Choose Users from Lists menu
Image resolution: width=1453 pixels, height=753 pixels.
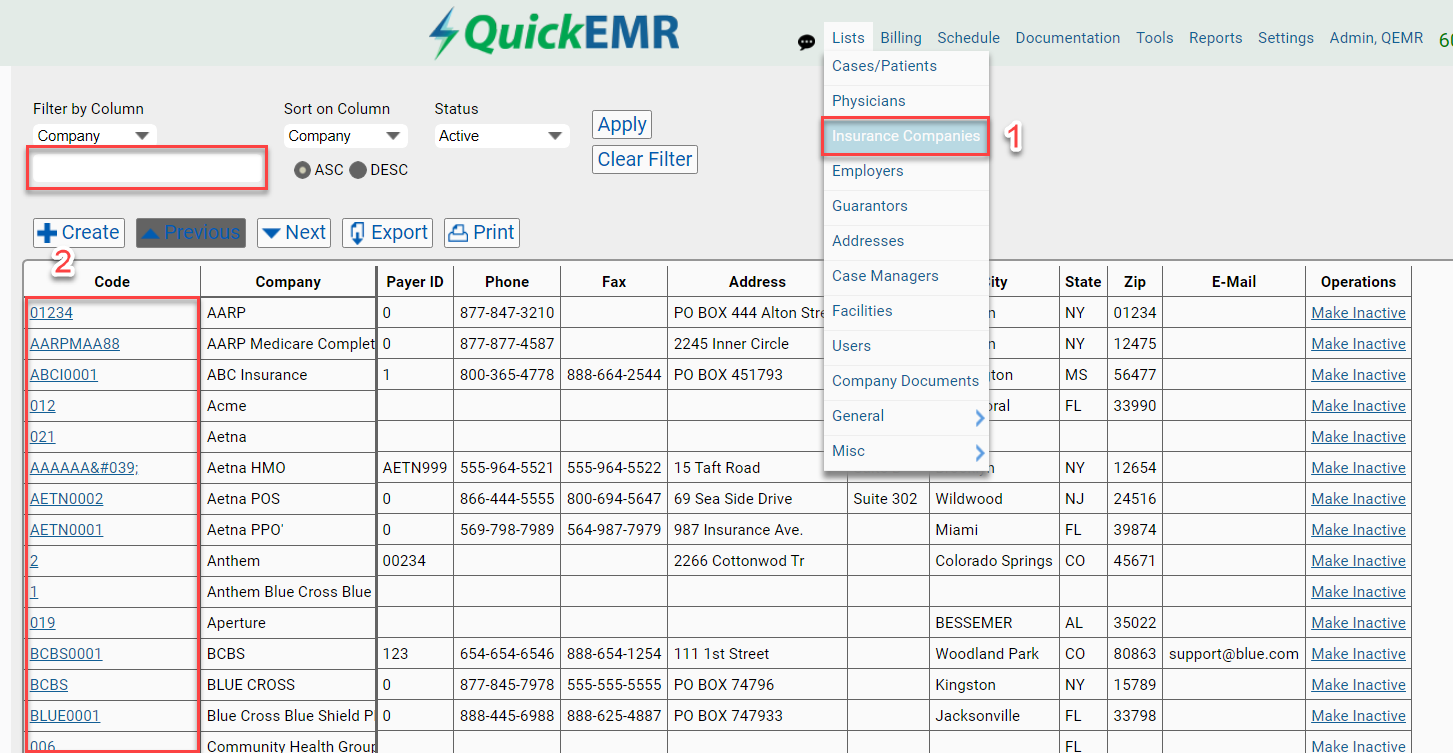coord(906,346)
